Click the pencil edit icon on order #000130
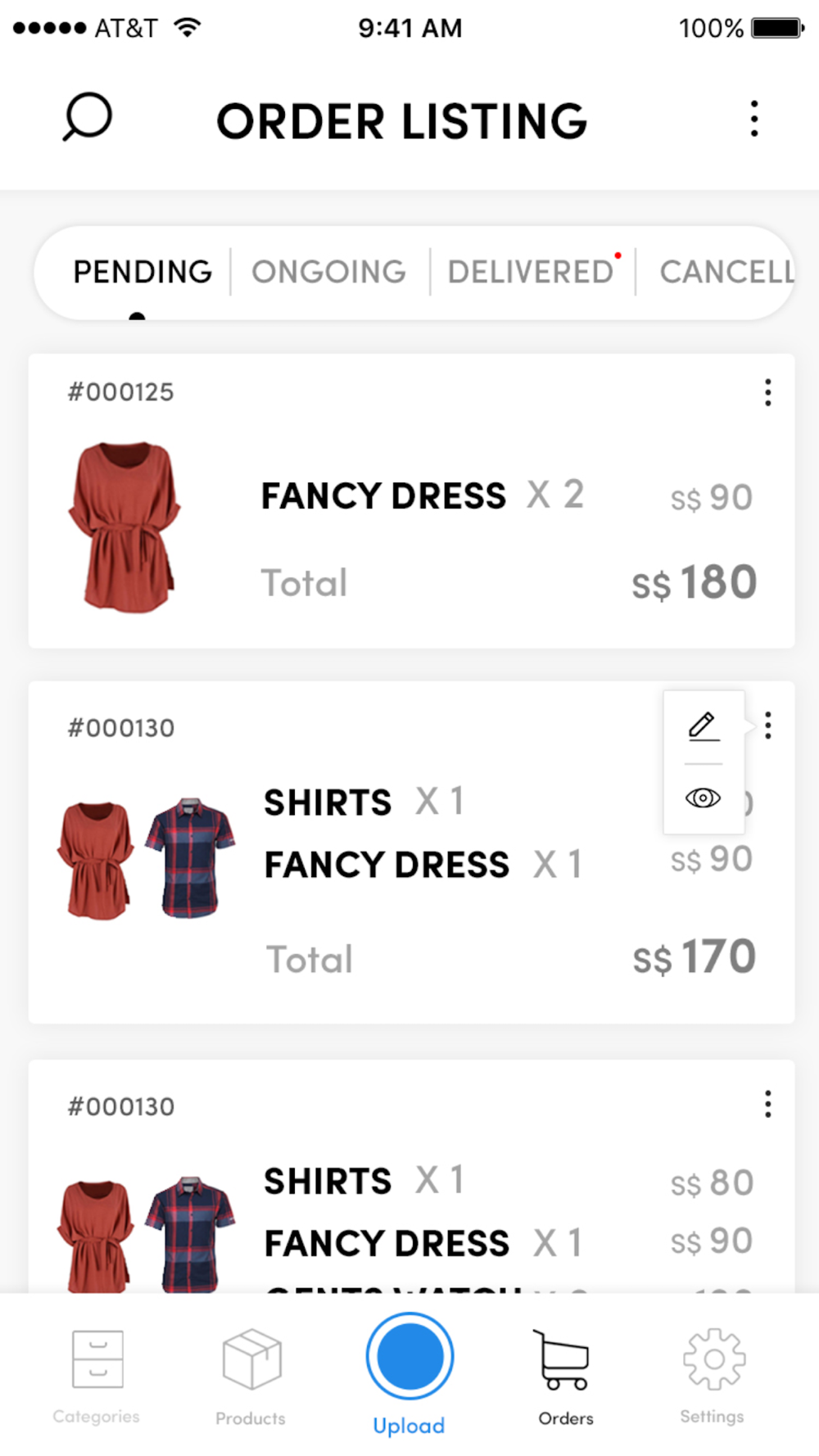819x1456 pixels. pyautogui.click(x=704, y=726)
